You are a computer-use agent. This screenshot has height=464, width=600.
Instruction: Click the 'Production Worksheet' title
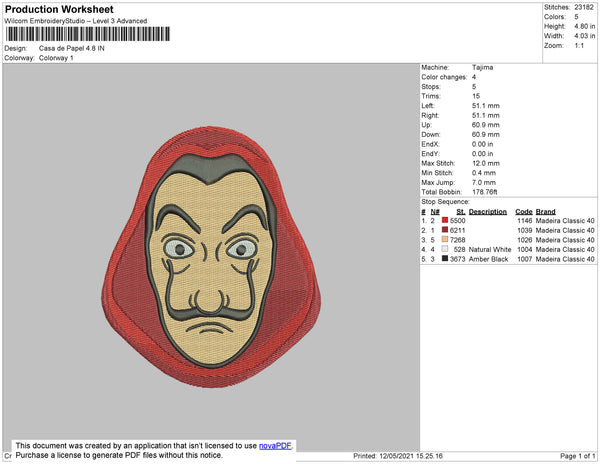pyautogui.click(x=59, y=10)
